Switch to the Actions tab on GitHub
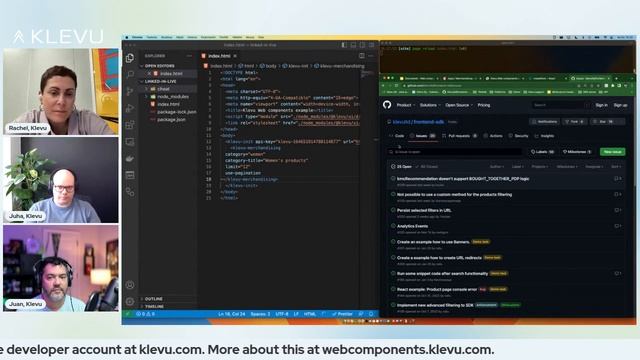Screen dimensions: 640x360 (493, 136)
